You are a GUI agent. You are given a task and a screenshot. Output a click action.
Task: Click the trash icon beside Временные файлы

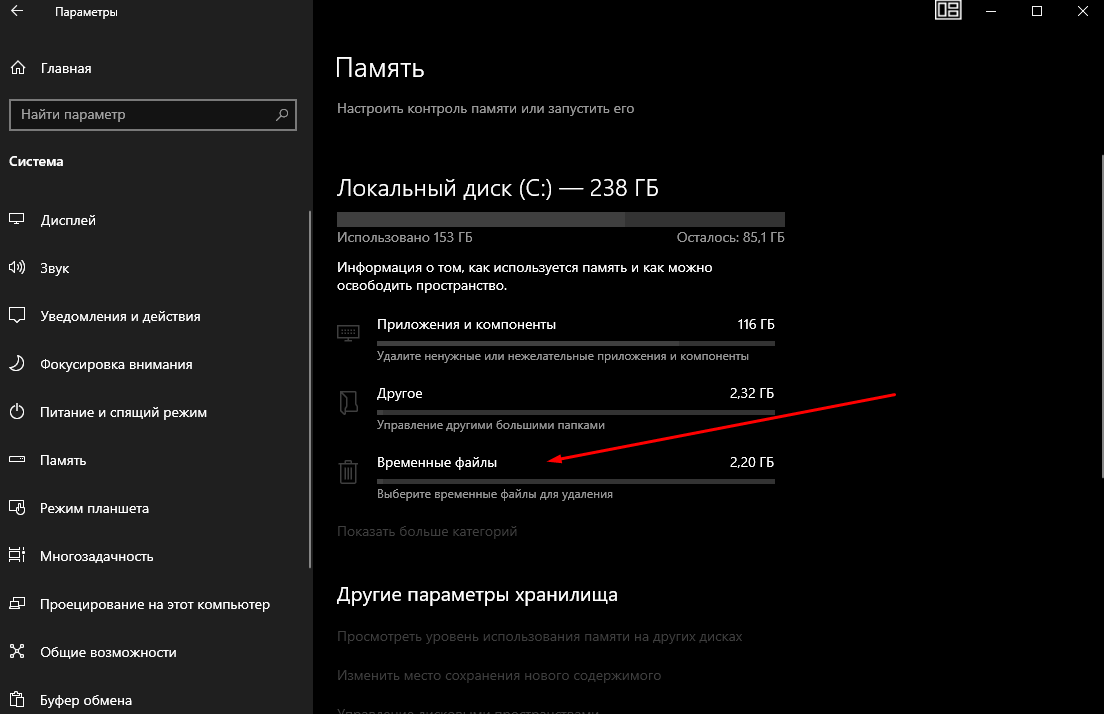pyautogui.click(x=348, y=471)
